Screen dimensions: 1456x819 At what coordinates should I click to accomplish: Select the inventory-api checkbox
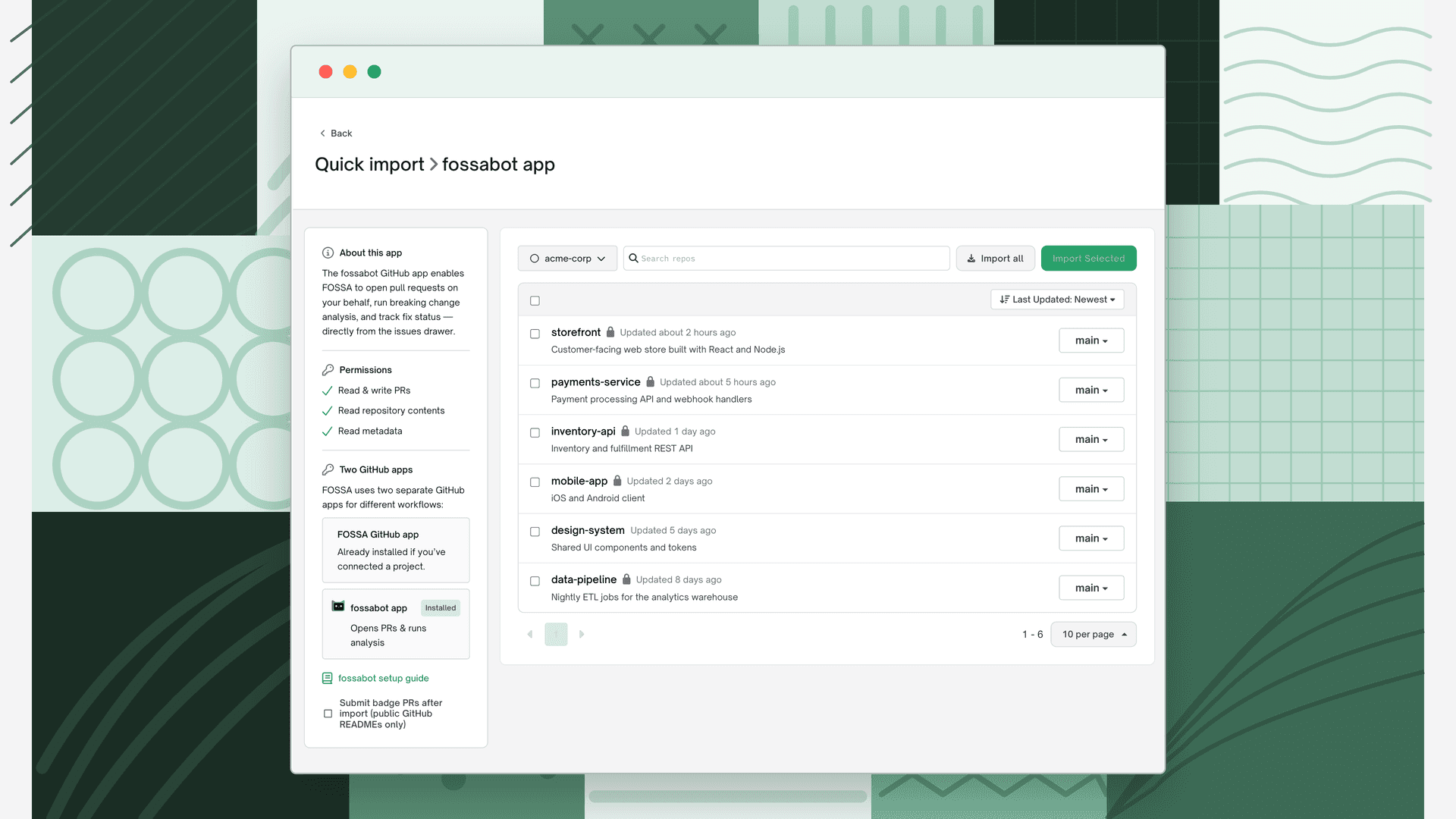click(x=535, y=432)
